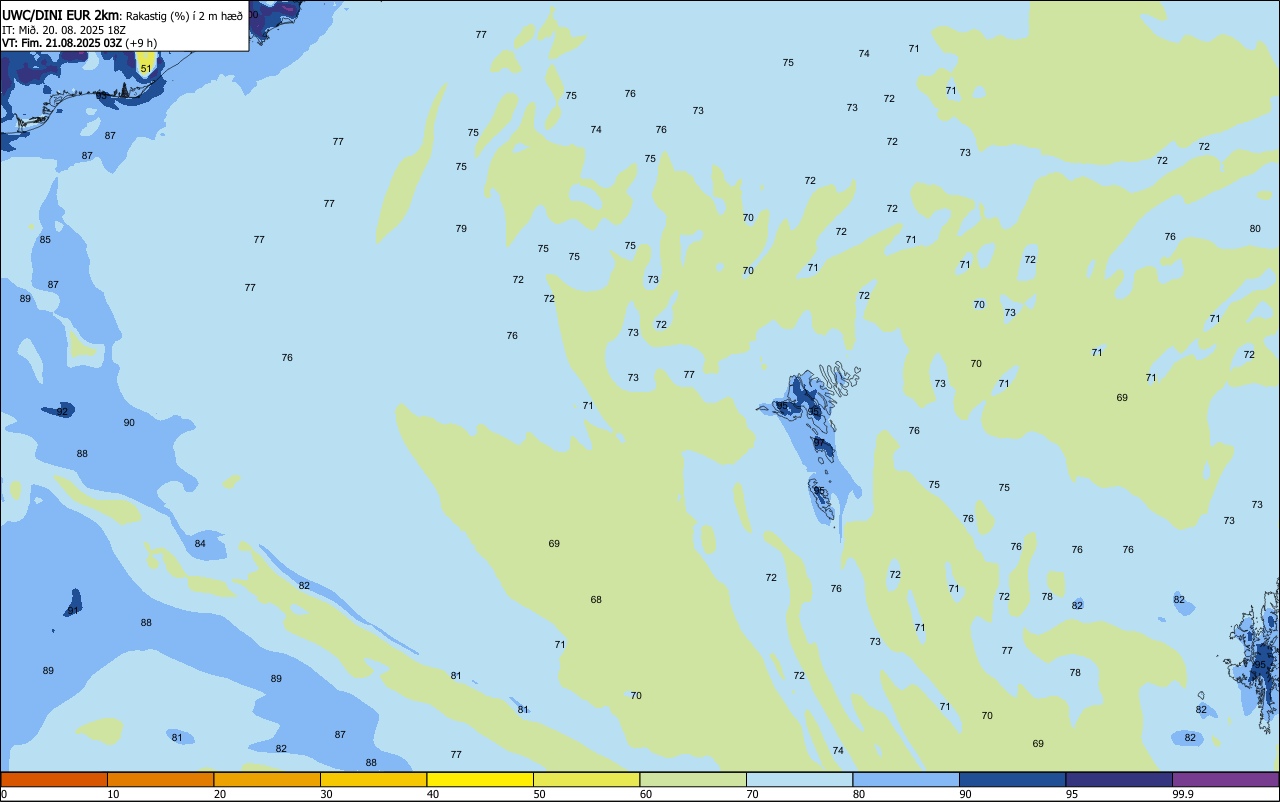Viewport: 1280px width, 802px height.
Task: Select the "IT: Mið. 20. 08. 2025 18Z" line
Action: (63, 30)
